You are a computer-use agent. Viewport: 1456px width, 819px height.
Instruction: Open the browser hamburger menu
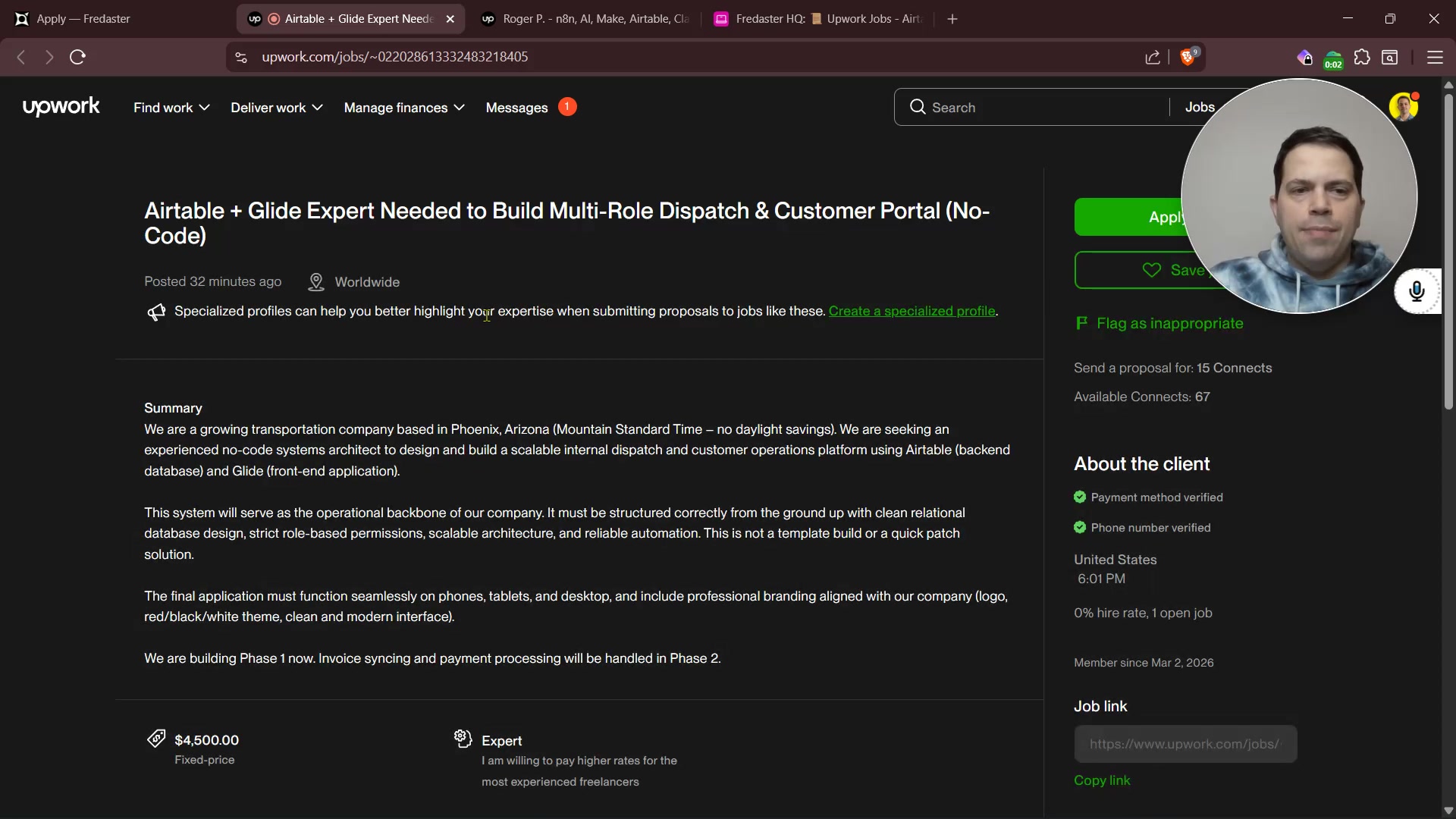coord(1435,58)
